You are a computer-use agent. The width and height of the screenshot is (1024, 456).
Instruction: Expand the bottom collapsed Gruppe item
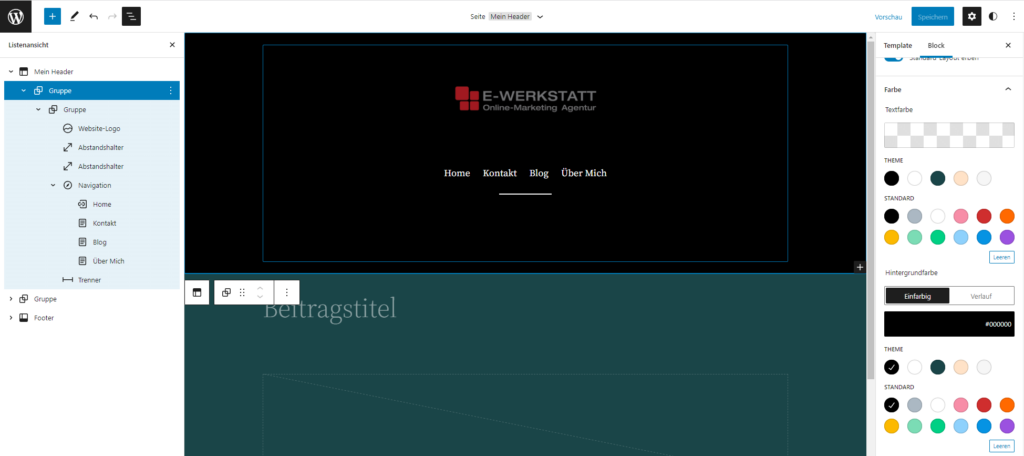pyautogui.click(x=10, y=299)
